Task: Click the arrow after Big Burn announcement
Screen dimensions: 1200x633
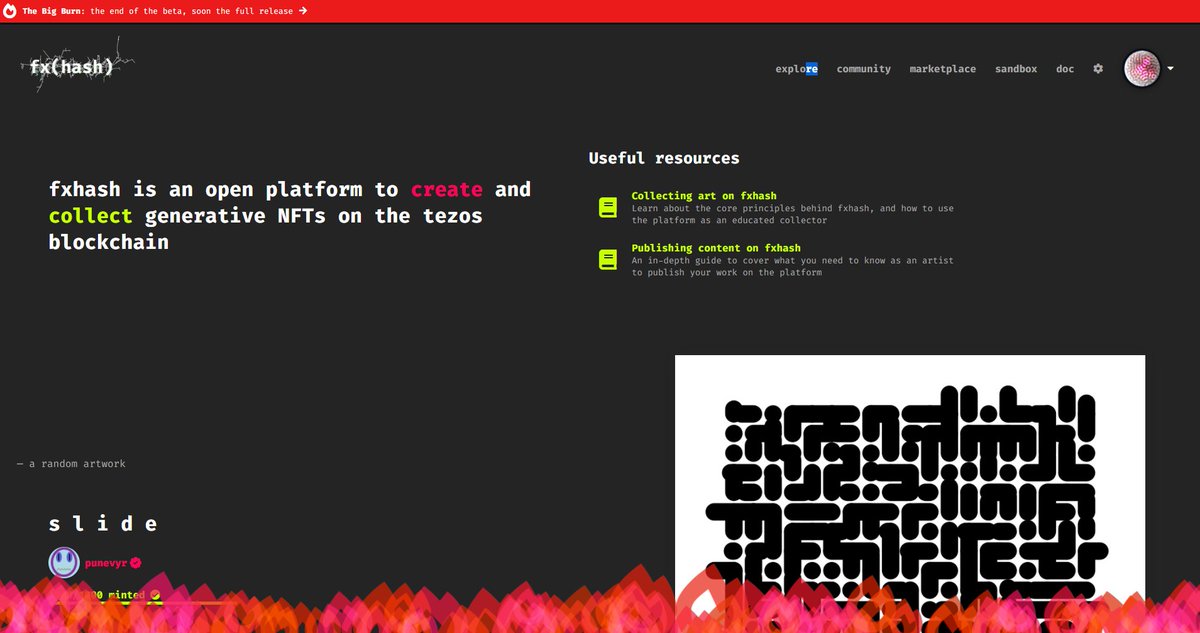Action: coord(302,11)
